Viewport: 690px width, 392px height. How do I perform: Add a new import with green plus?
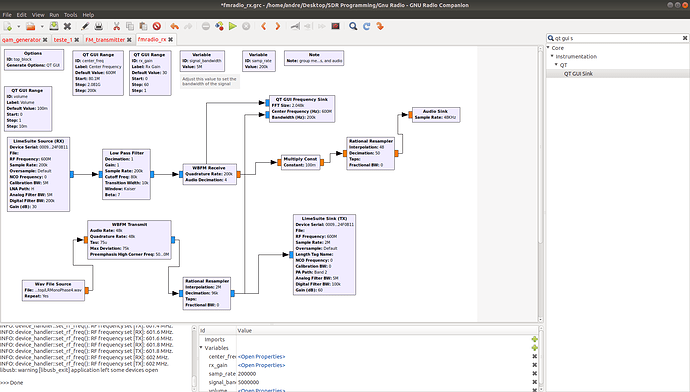tap(534, 339)
